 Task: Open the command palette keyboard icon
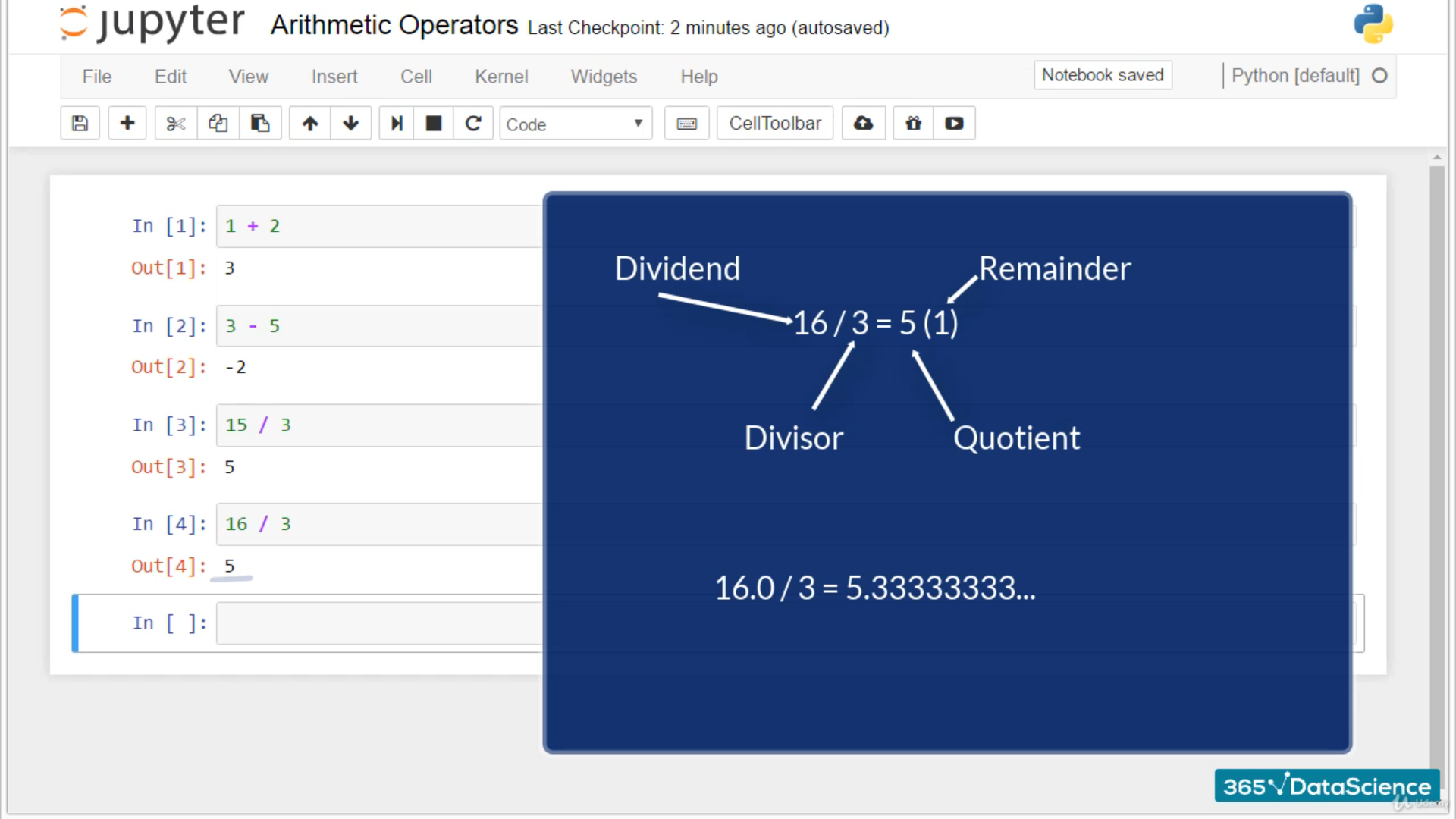click(x=686, y=124)
